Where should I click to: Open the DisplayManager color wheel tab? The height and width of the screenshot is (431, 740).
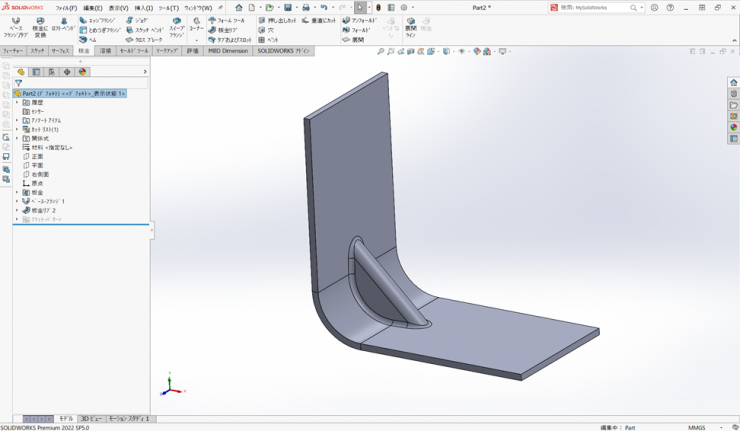pyautogui.click(x=83, y=72)
